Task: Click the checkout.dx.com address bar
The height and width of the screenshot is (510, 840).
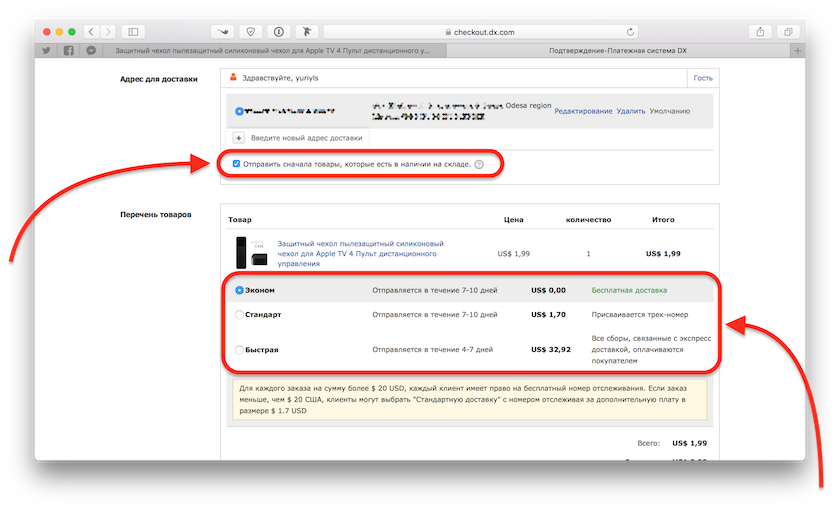Action: 479,32
